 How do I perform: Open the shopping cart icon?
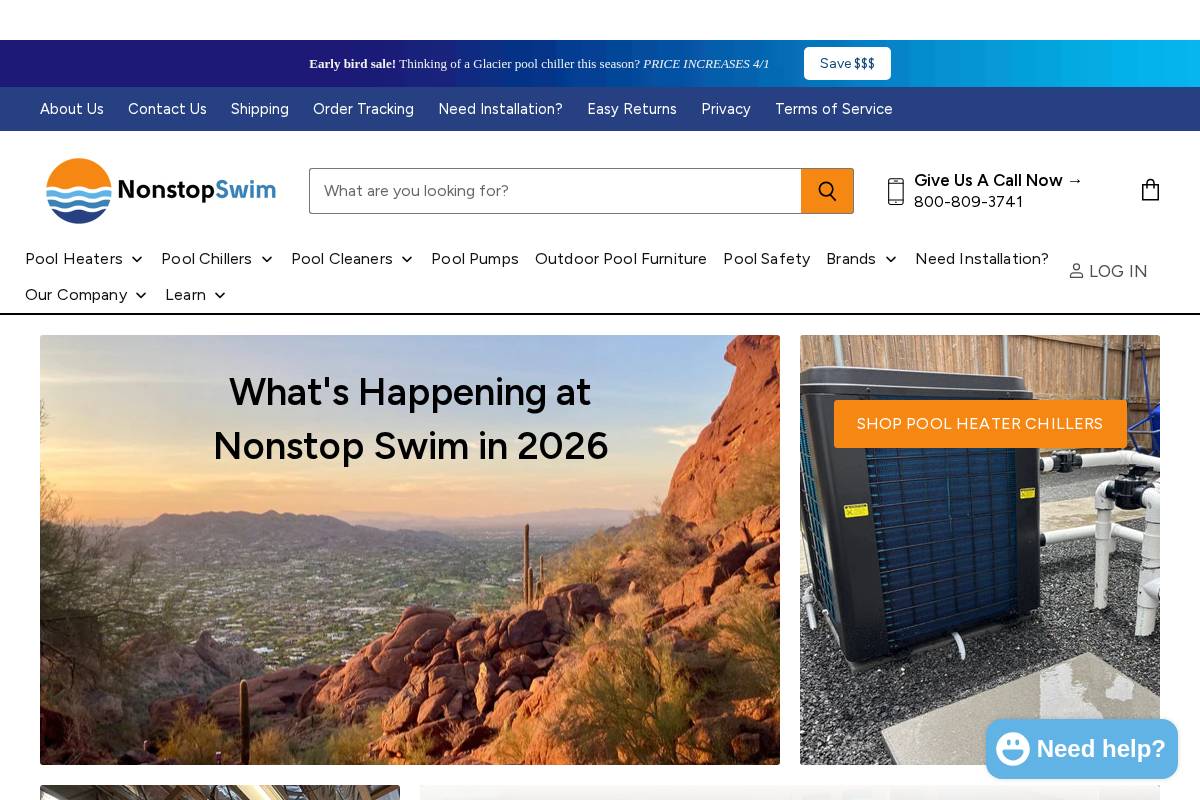(x=1150, y=190)
